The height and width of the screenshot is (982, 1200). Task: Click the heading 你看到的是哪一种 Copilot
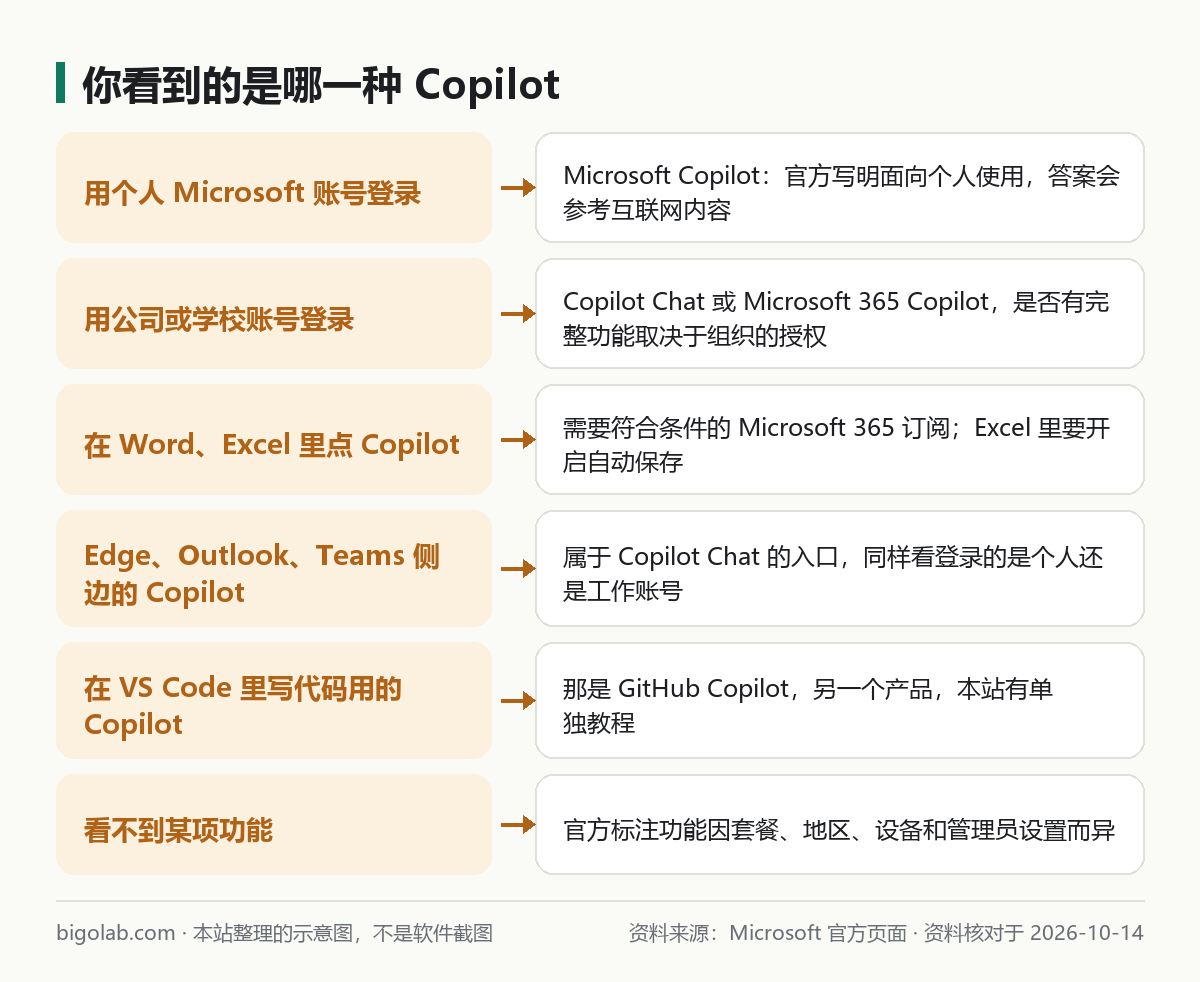coord(320,85)
